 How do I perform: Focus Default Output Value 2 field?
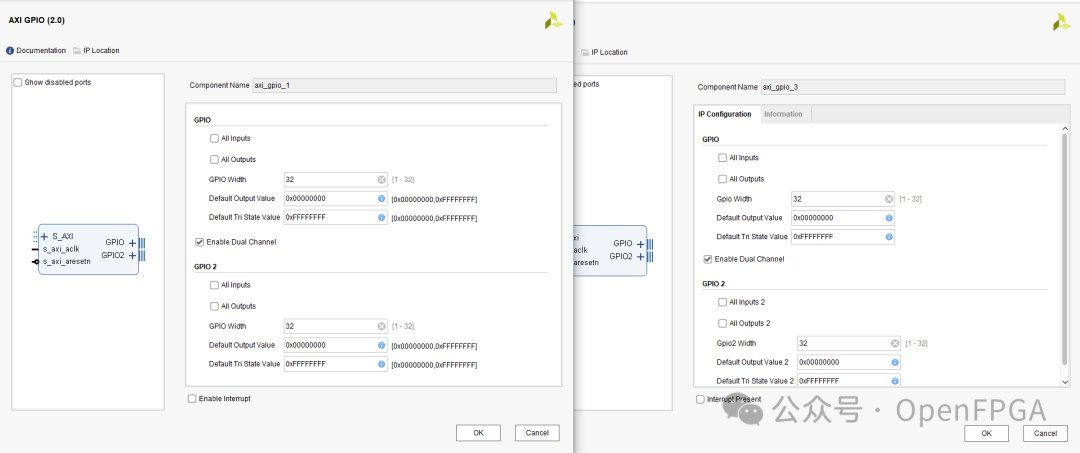pos(849,362)
